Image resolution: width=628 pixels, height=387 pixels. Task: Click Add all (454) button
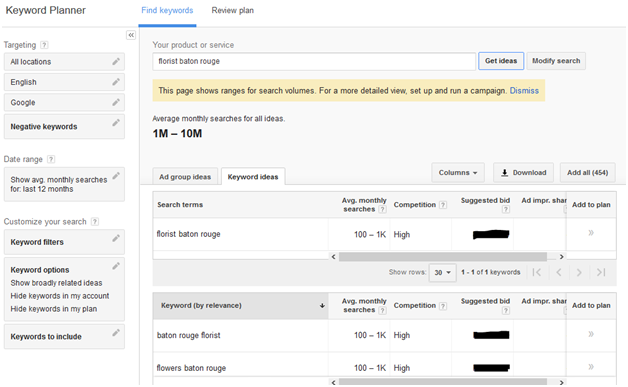pos(588,173)
